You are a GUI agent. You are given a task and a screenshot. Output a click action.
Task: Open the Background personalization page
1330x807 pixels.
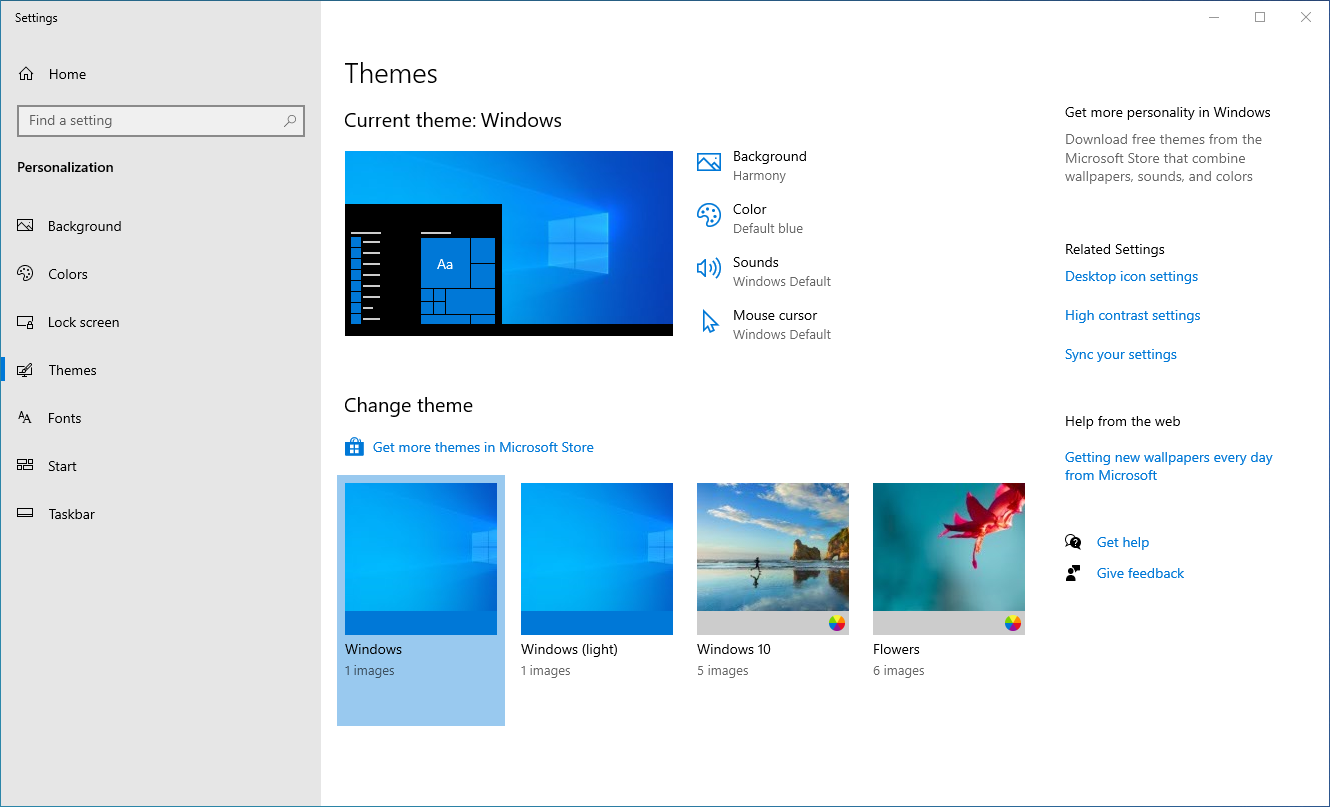(160, 226)
